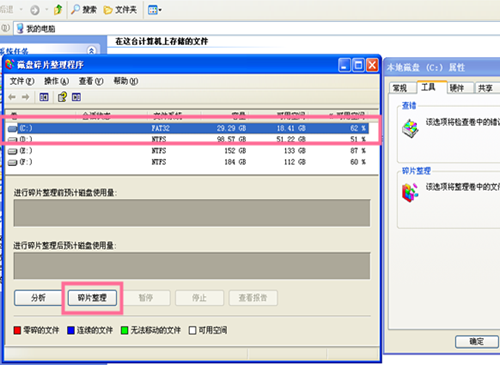Click the up-folder icon in Explorer toolbar
This screenshot has width=500, height=365.
(58, 10)
